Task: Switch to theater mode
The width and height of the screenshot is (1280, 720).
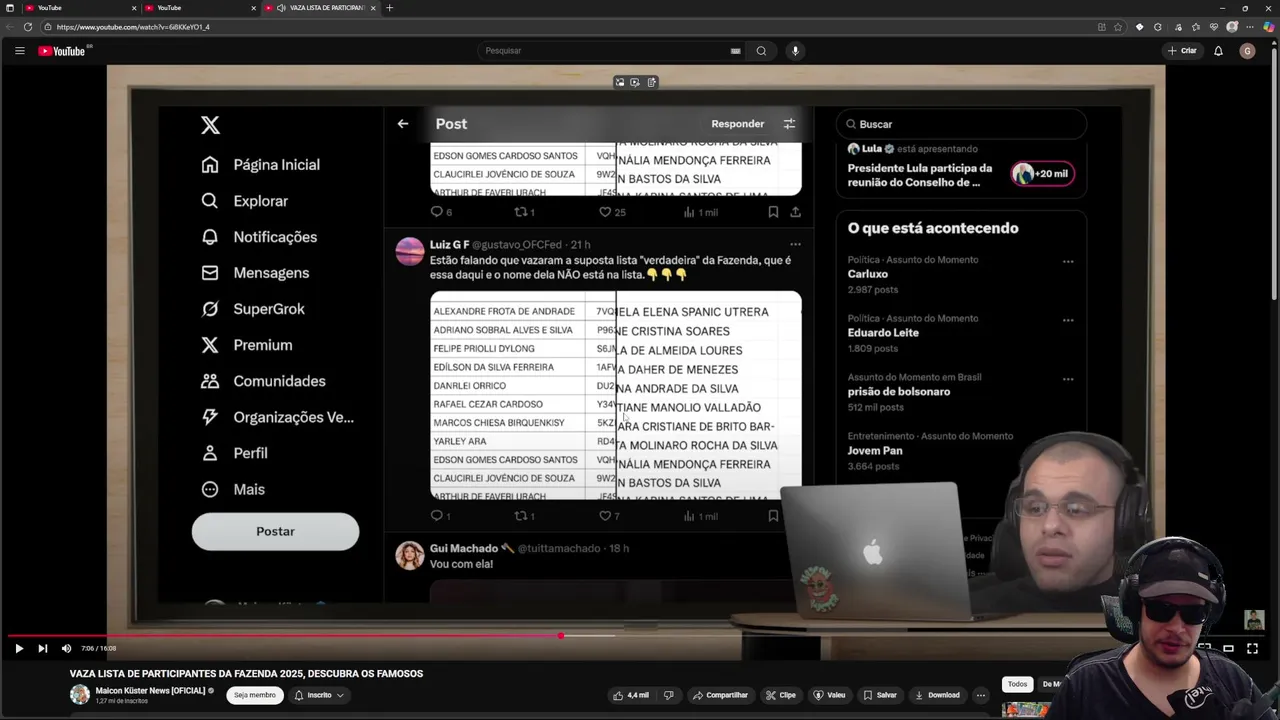Action: click(1228, 648)
